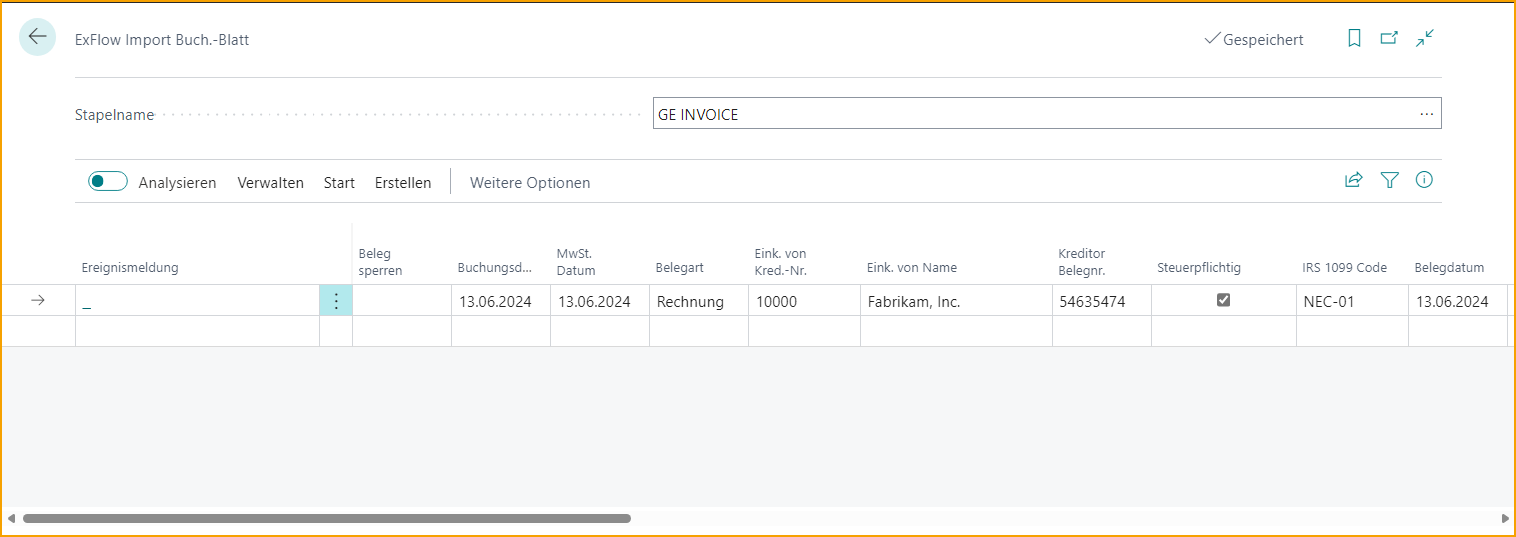Open row options three-dot menu

click(336, 301)
